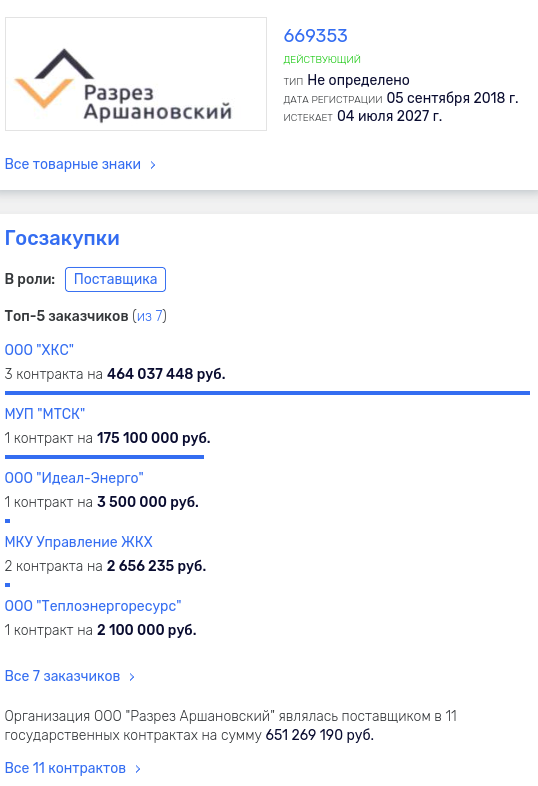Click the amount 3 500 000 руб.

tap(148, 502)
